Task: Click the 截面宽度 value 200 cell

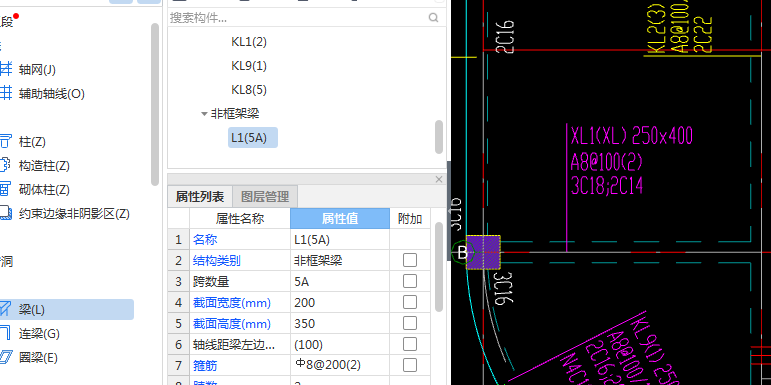Action: 340,302
